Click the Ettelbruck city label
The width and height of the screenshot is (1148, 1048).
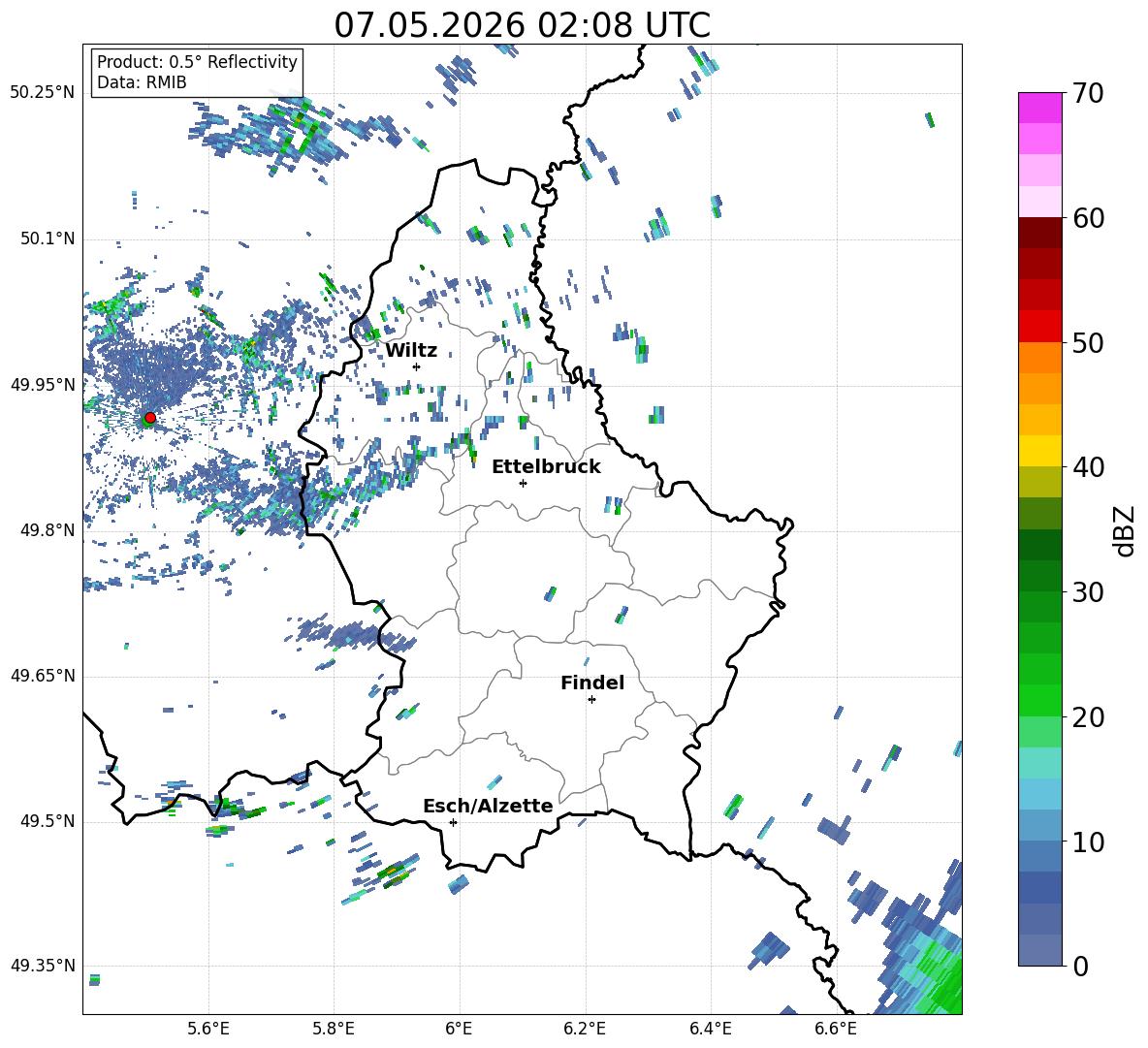tap(546, 467)
